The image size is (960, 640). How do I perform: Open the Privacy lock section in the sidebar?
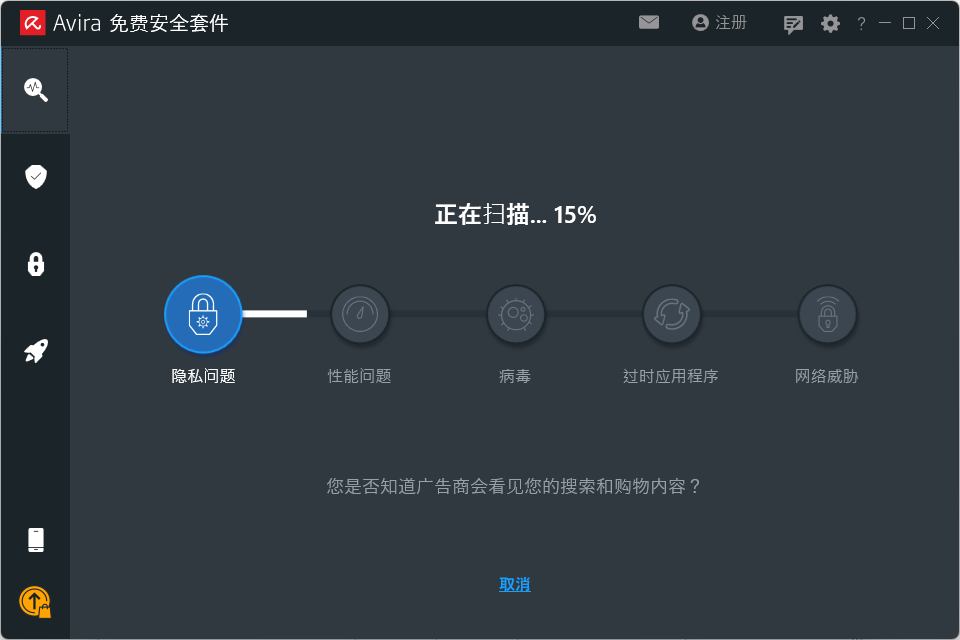coord(35,264)
